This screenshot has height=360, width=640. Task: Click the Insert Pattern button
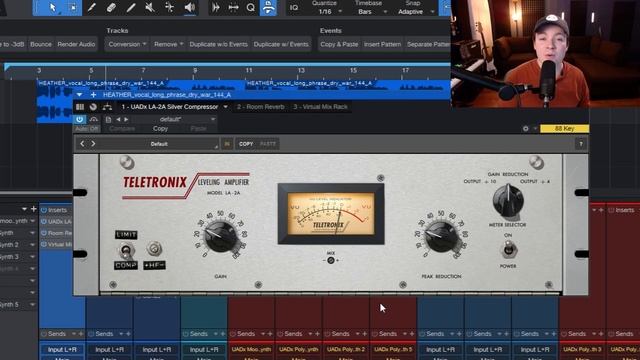coord(382,44)
